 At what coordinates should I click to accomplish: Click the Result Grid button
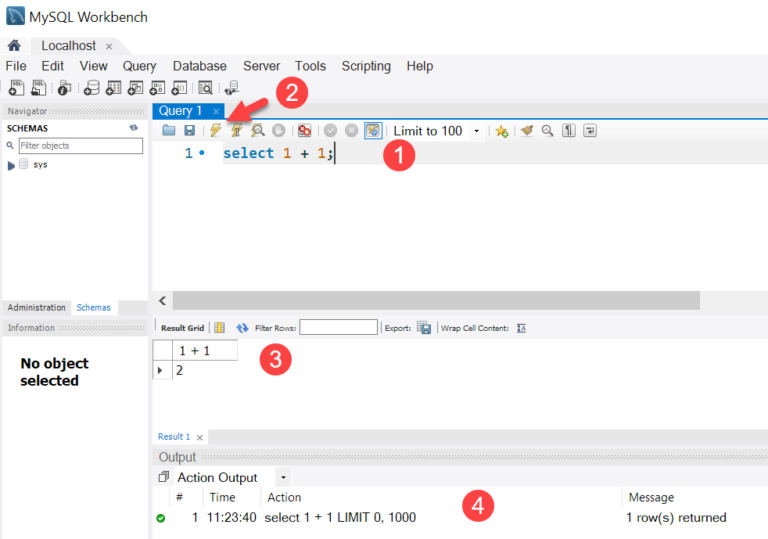(183, 328)
